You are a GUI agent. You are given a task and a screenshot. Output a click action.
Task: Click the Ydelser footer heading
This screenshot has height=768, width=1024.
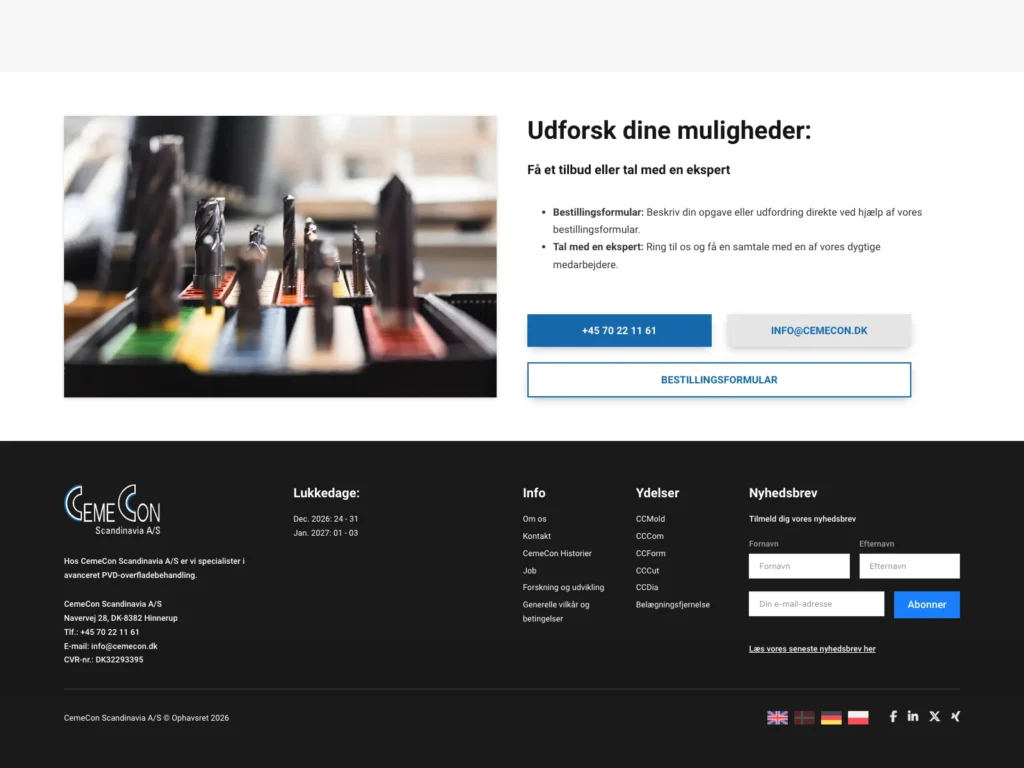[658, 493]
